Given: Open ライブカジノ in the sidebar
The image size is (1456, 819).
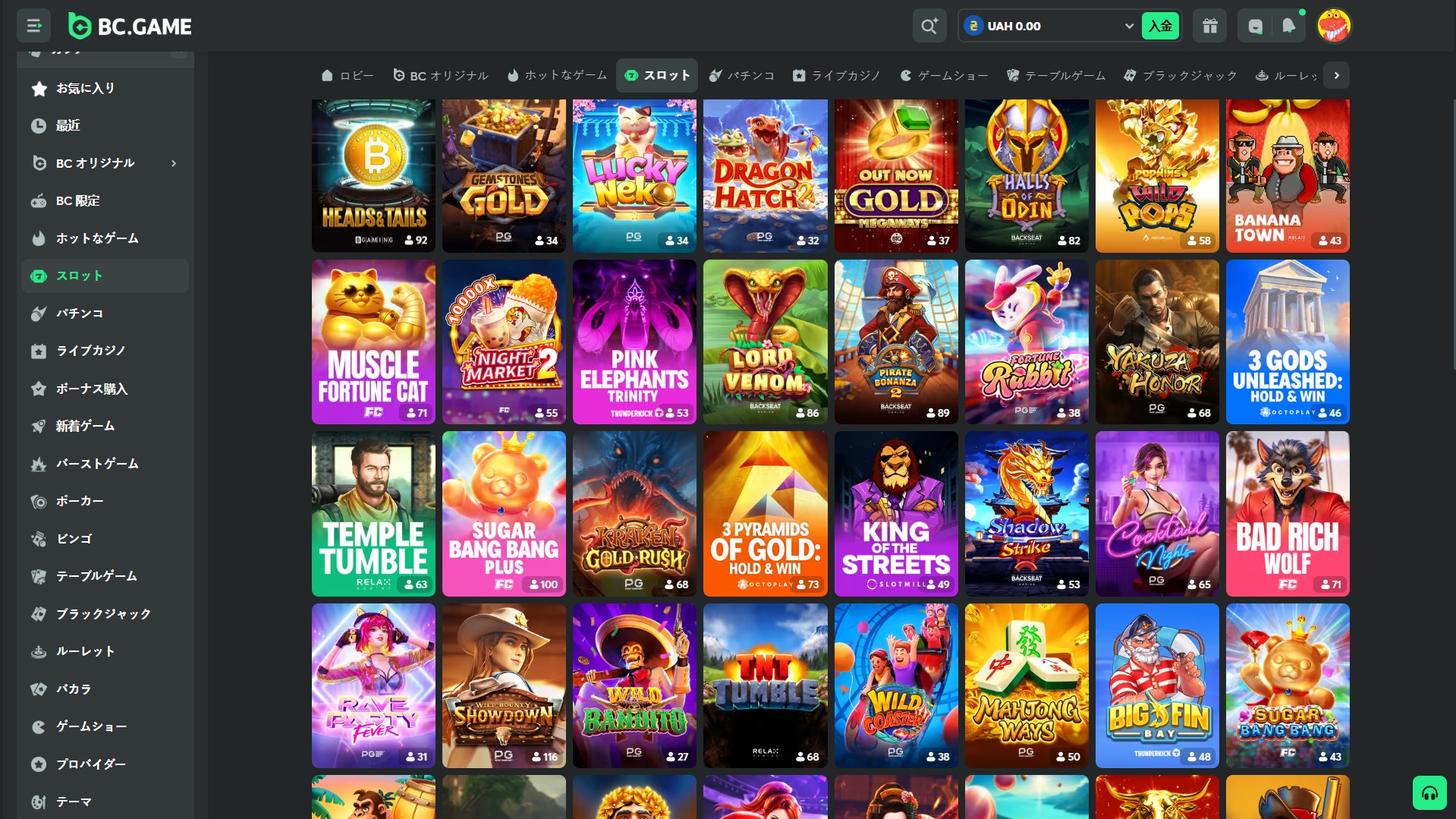Looking at the screenshot, I should tap(105, 351).
